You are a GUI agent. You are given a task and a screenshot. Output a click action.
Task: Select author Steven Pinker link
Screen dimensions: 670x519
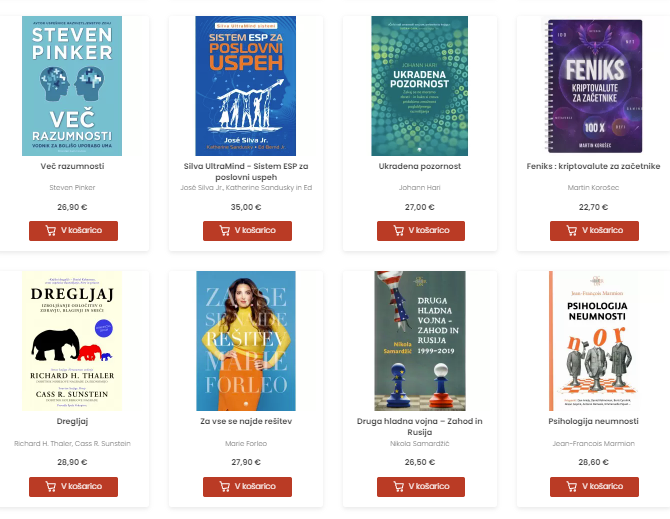click(x=72, y=188)
